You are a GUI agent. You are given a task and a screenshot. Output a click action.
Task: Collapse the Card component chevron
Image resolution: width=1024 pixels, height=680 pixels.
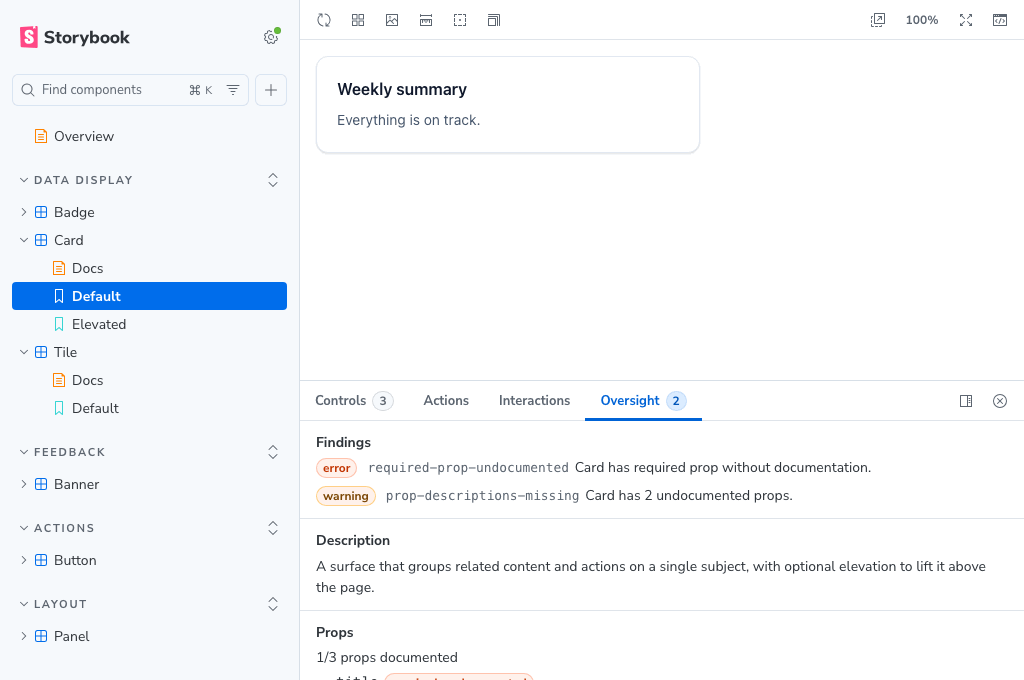click(x=24, y=240)
